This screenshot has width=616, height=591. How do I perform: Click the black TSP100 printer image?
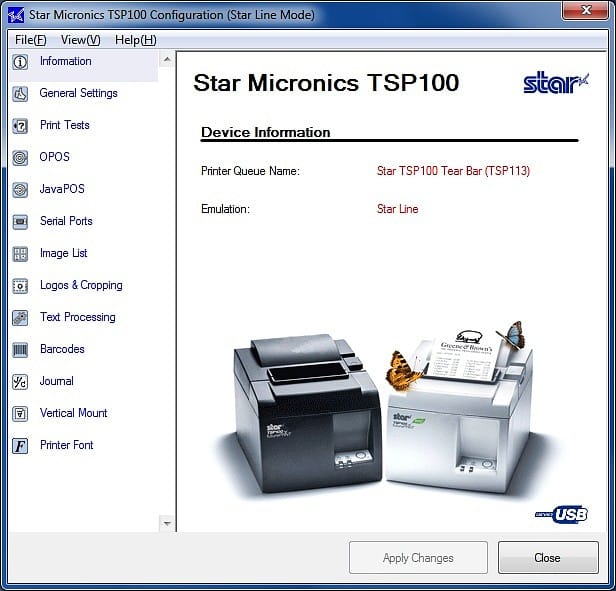coord(306,413)
